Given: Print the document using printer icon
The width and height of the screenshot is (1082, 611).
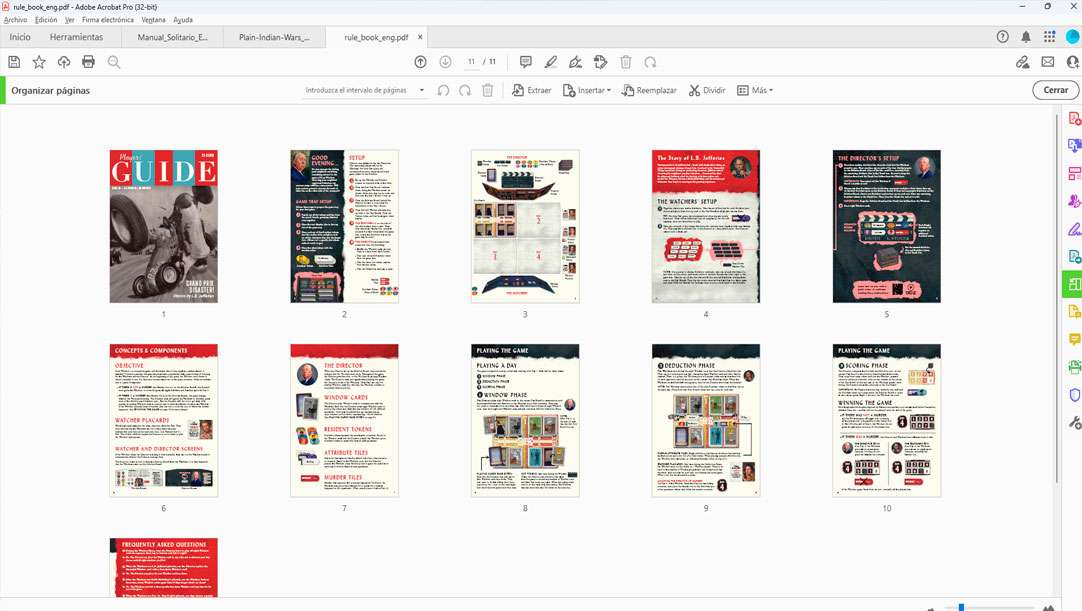Looking at the screenshot, I should coord(88,62).
